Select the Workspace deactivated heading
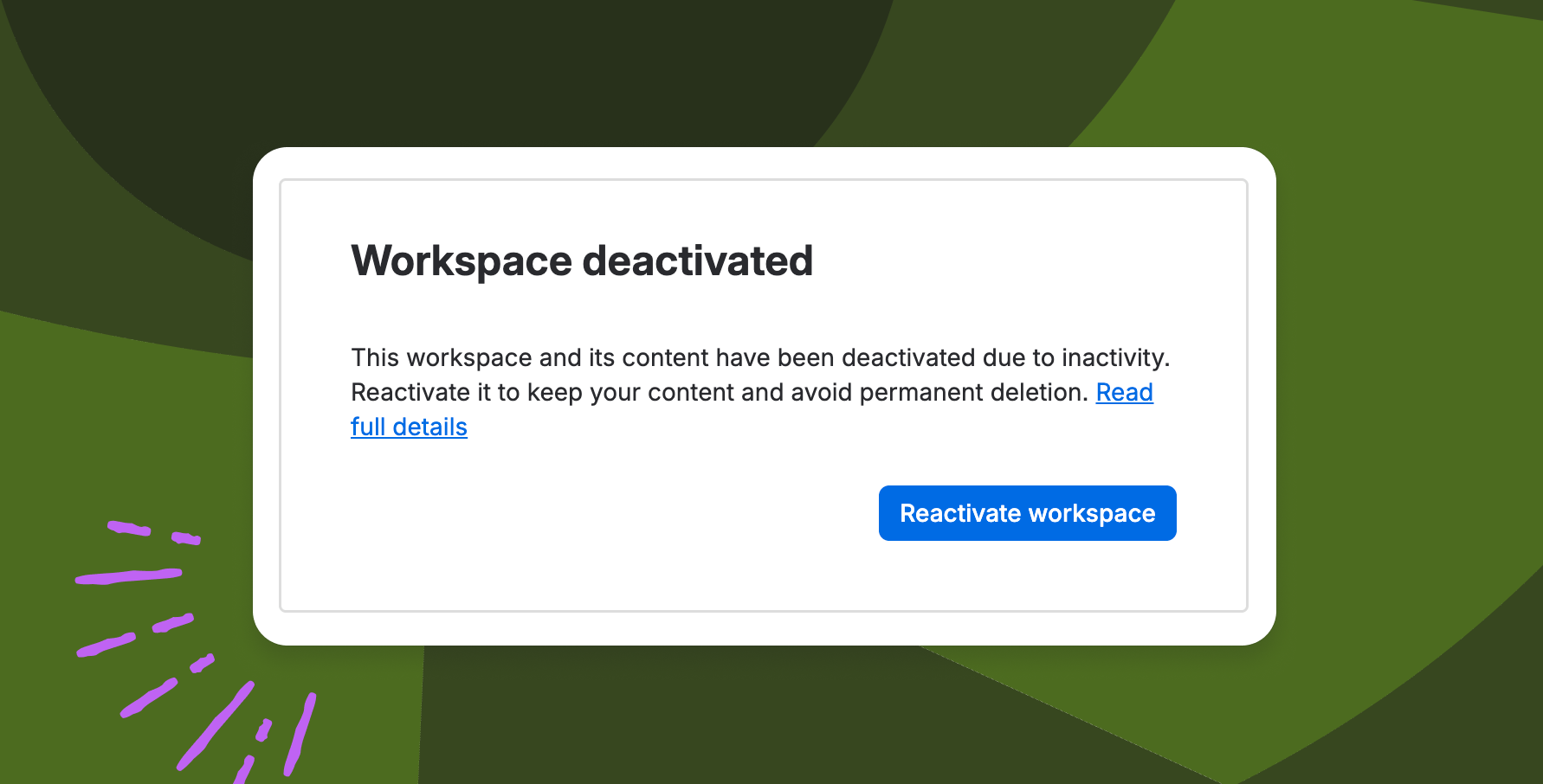1543x784 pixels. tap(582, 260)
